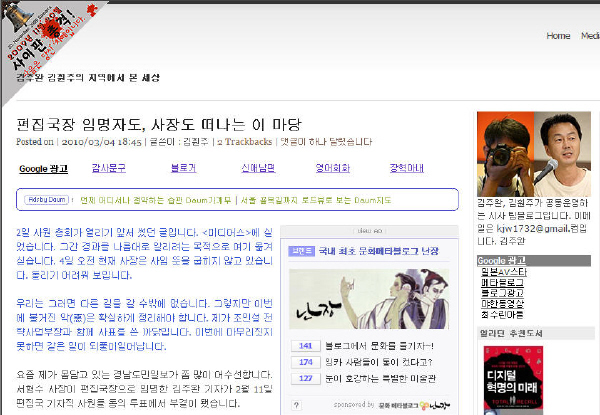Screen dimensions: 600x415
Task: Click the Google 광고 label above the post
Action: (x=44, y=169)
